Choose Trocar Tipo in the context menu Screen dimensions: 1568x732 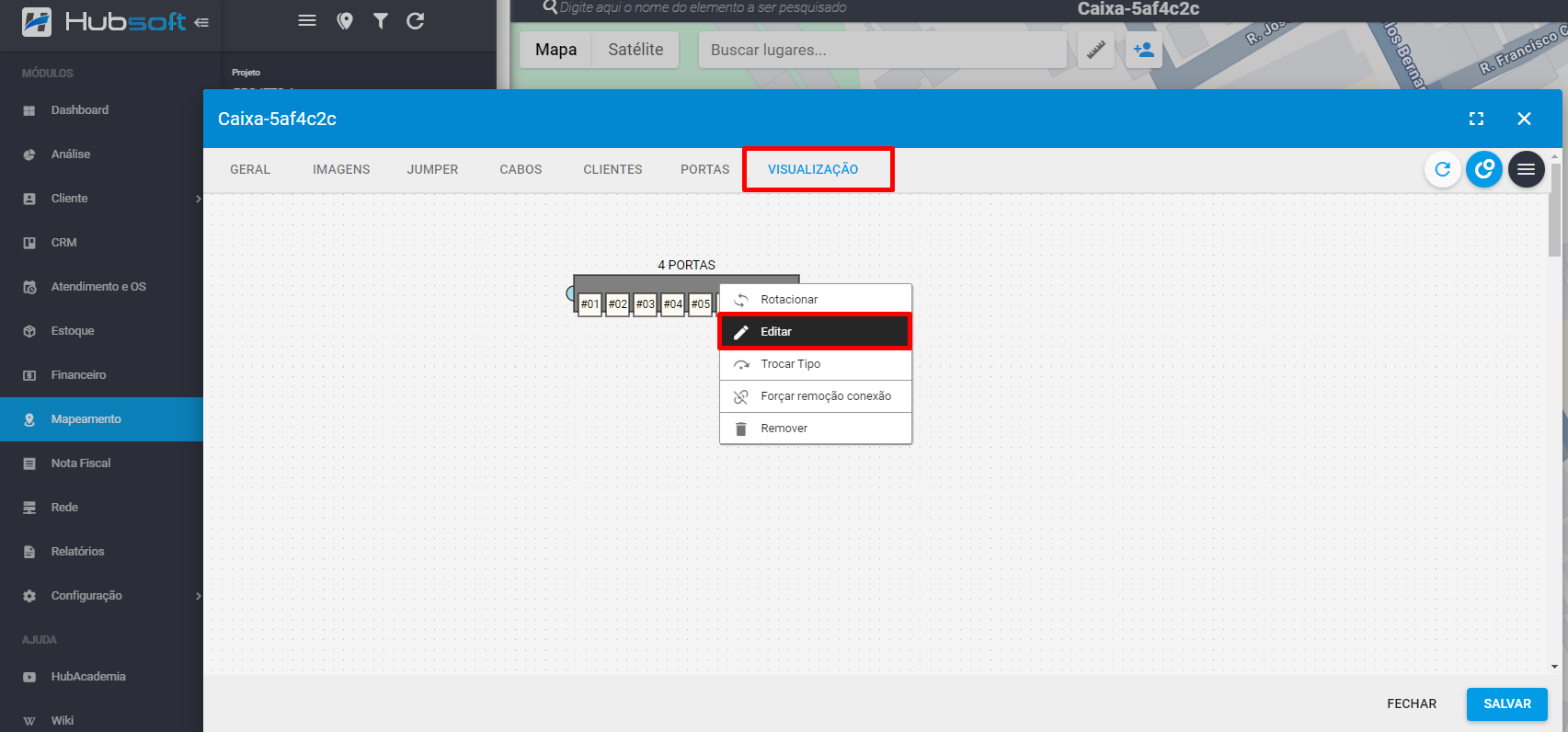pyautogui.click(x=816, y=364)
